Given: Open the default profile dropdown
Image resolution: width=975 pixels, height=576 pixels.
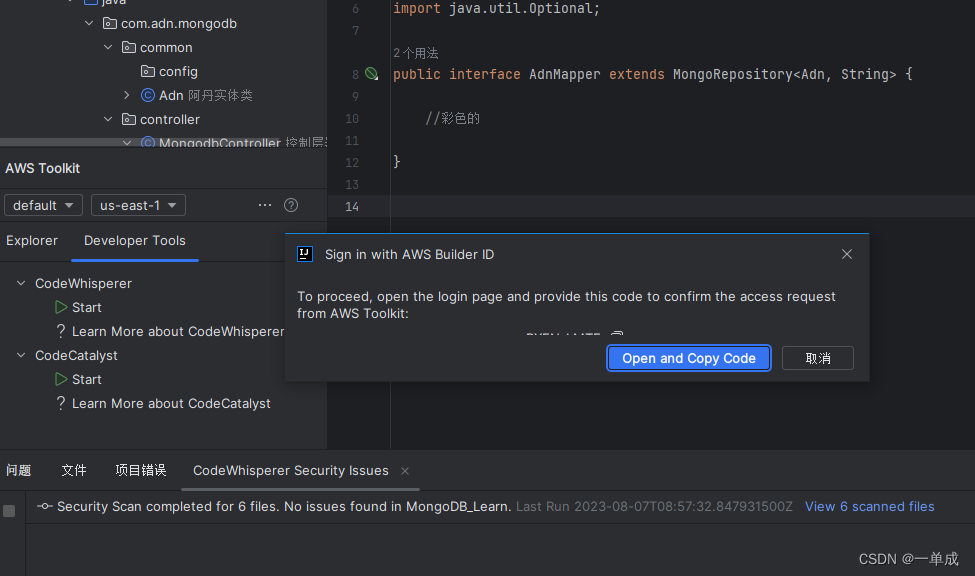Looking at the screenshot, I should click(x=43, y=205).
